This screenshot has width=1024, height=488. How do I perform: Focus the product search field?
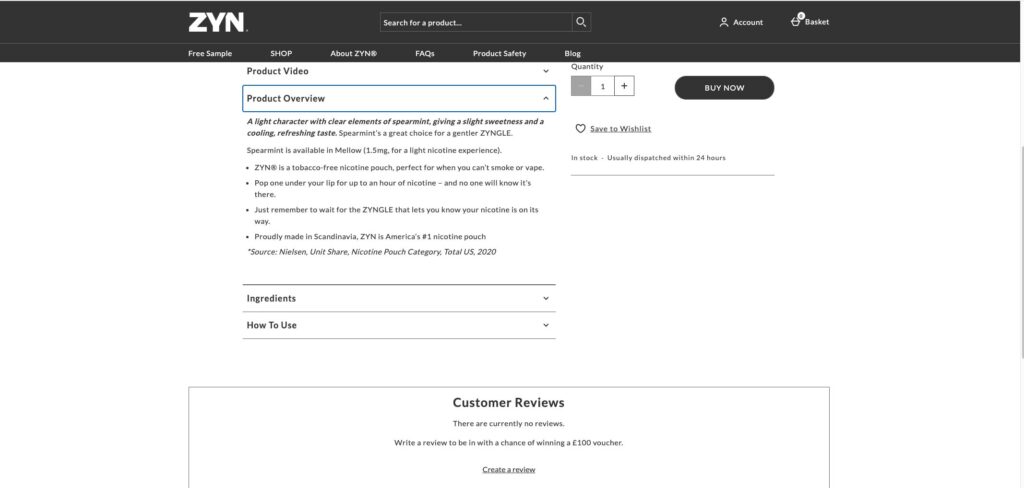pyautogui.click(x=476, y=22)
